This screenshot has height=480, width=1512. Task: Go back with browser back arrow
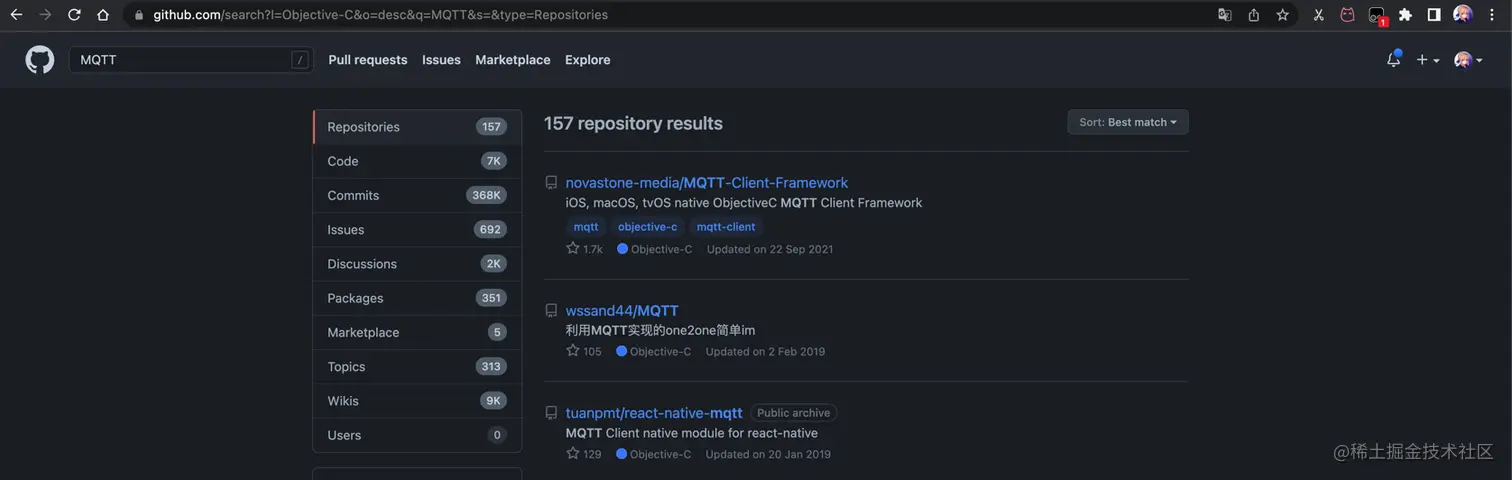(x=16, y=15)
